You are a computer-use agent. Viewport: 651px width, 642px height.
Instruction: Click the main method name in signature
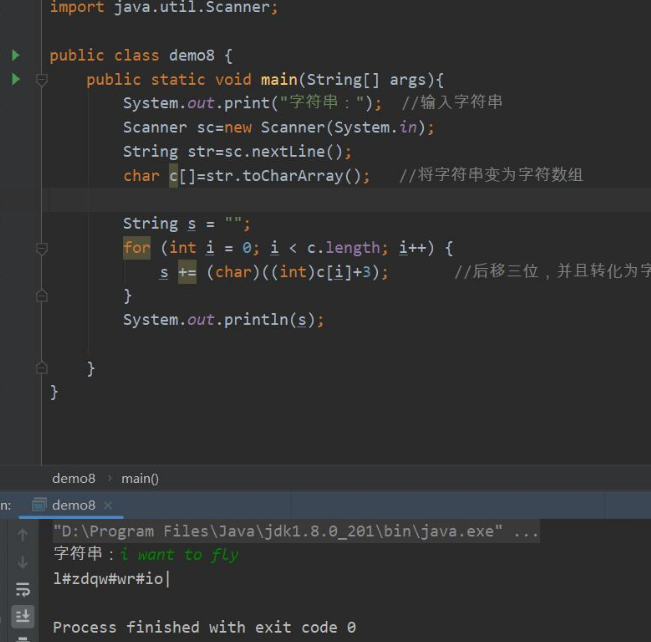[x=279, y=79]
